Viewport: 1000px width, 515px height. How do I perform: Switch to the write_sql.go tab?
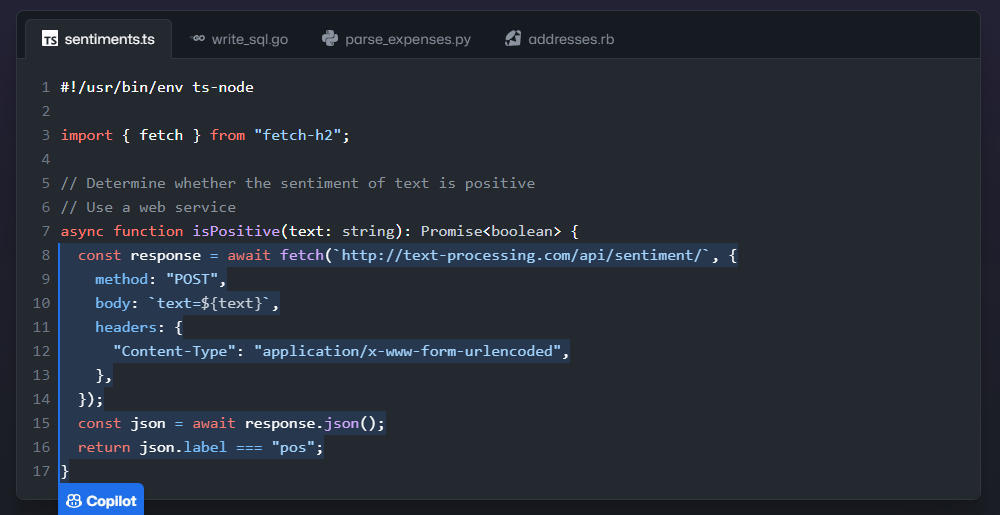249,40
